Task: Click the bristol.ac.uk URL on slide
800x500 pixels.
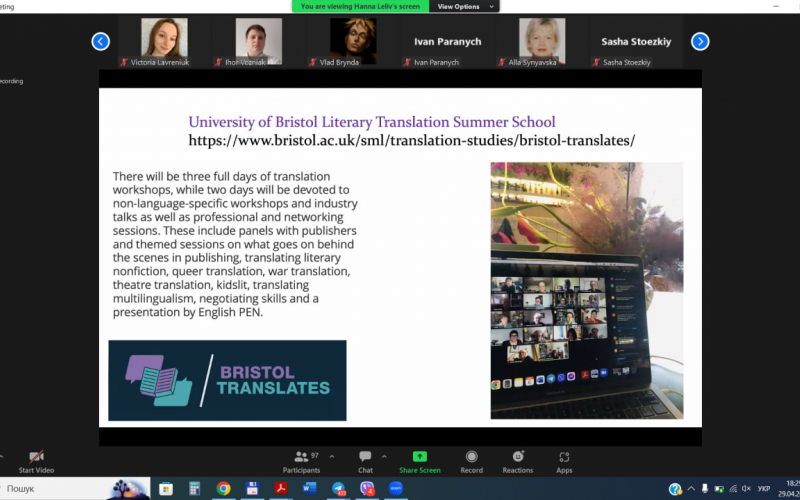Action: pyautogui.click(x=412, y=140)
